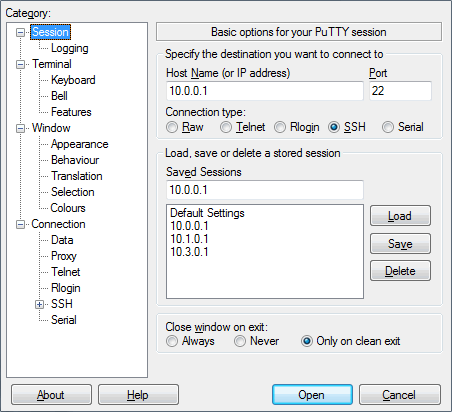Screen dimensions: 452x412
Task: Click the Saved Sessions name field
Action: [x=265, y=190]
